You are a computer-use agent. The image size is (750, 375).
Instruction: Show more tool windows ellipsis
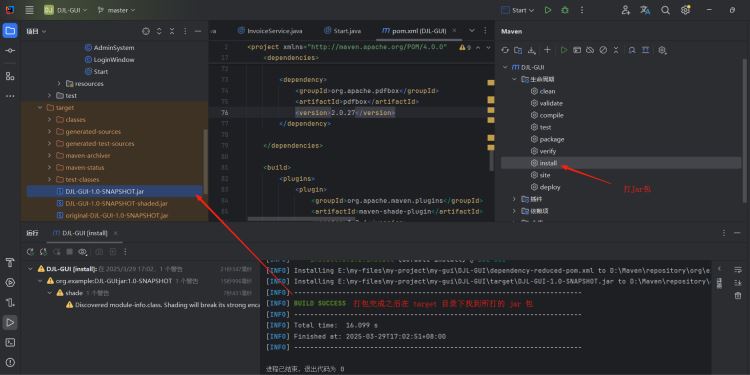(x=10, y=96)
